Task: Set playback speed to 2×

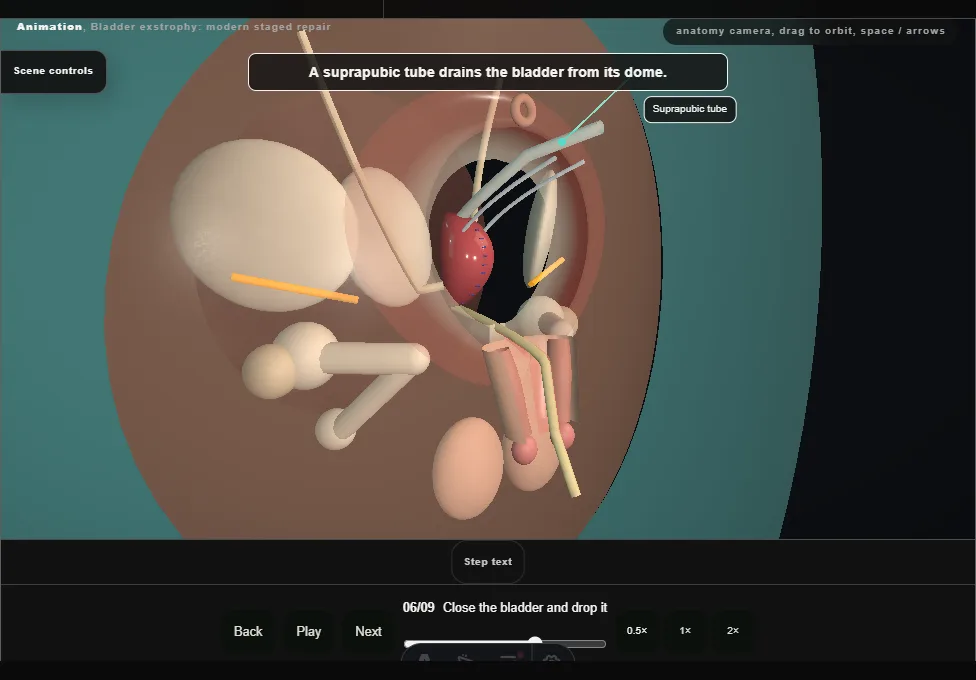Action: [x=733, y=631]
